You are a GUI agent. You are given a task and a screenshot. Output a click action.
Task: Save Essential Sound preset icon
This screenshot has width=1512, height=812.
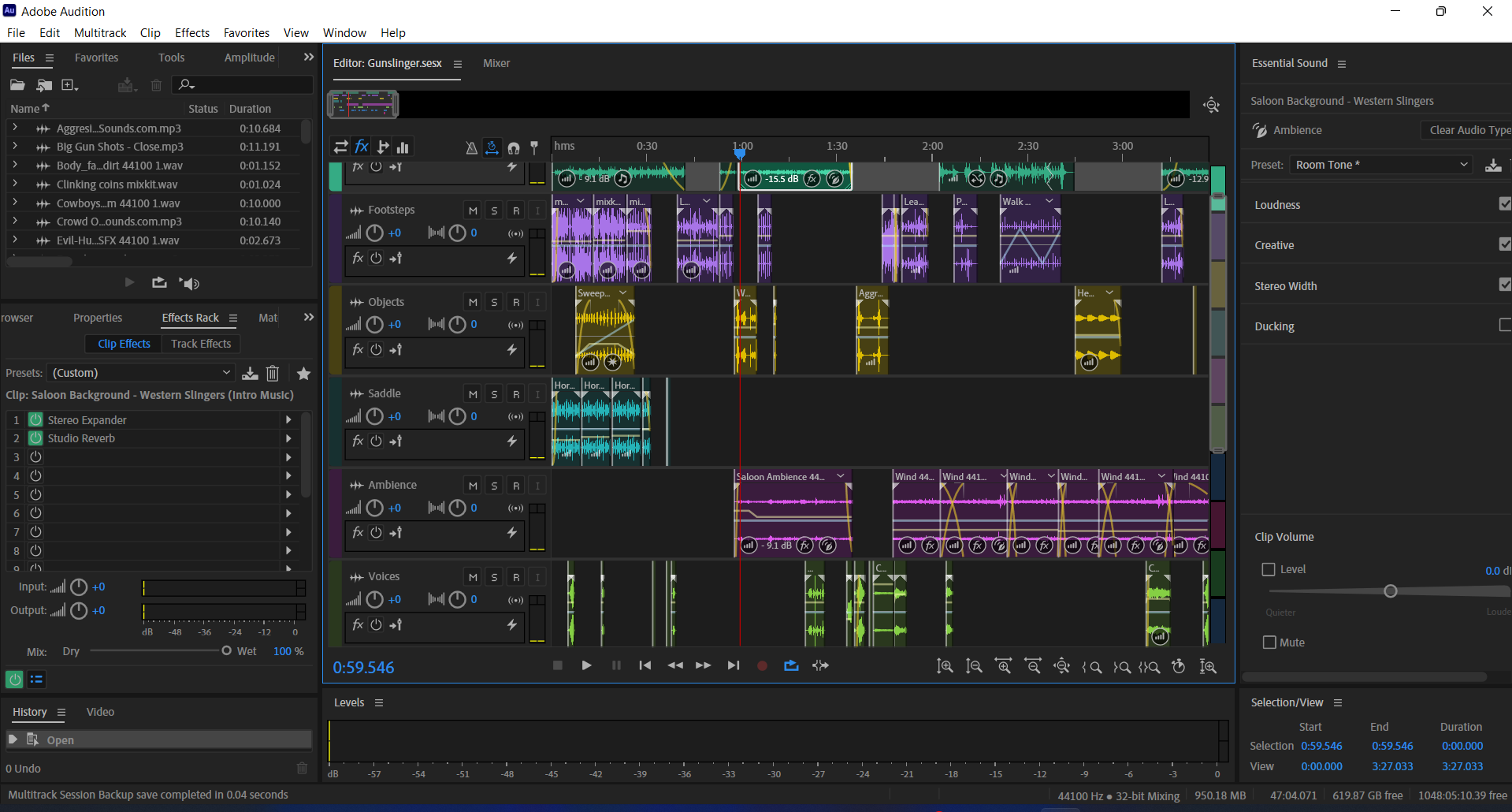click(x=1492, y=165)
